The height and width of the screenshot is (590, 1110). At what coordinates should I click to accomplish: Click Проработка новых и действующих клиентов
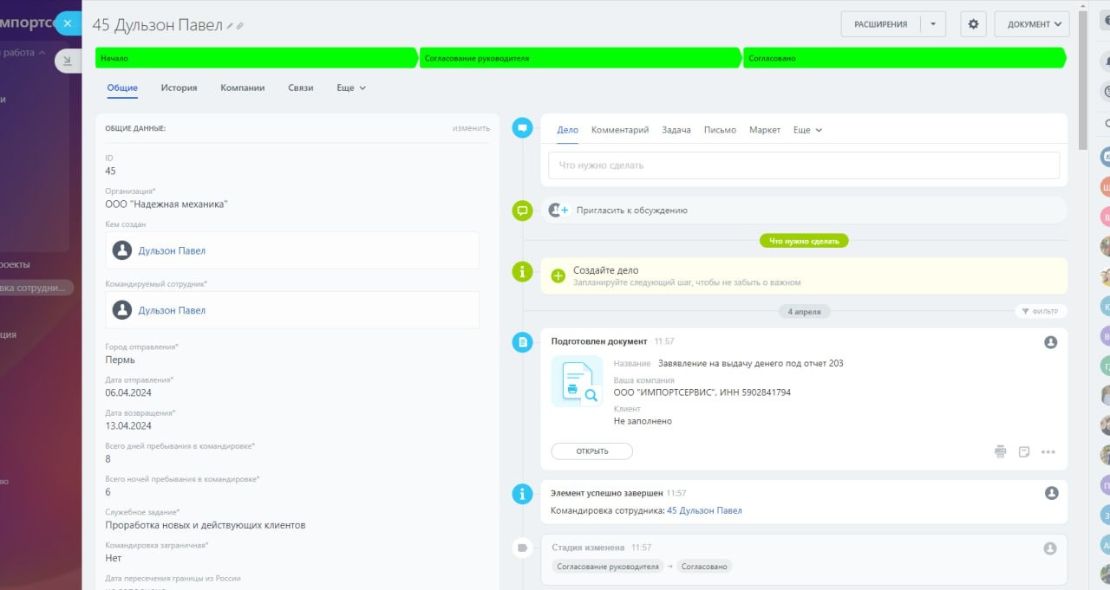click(205, 526)
